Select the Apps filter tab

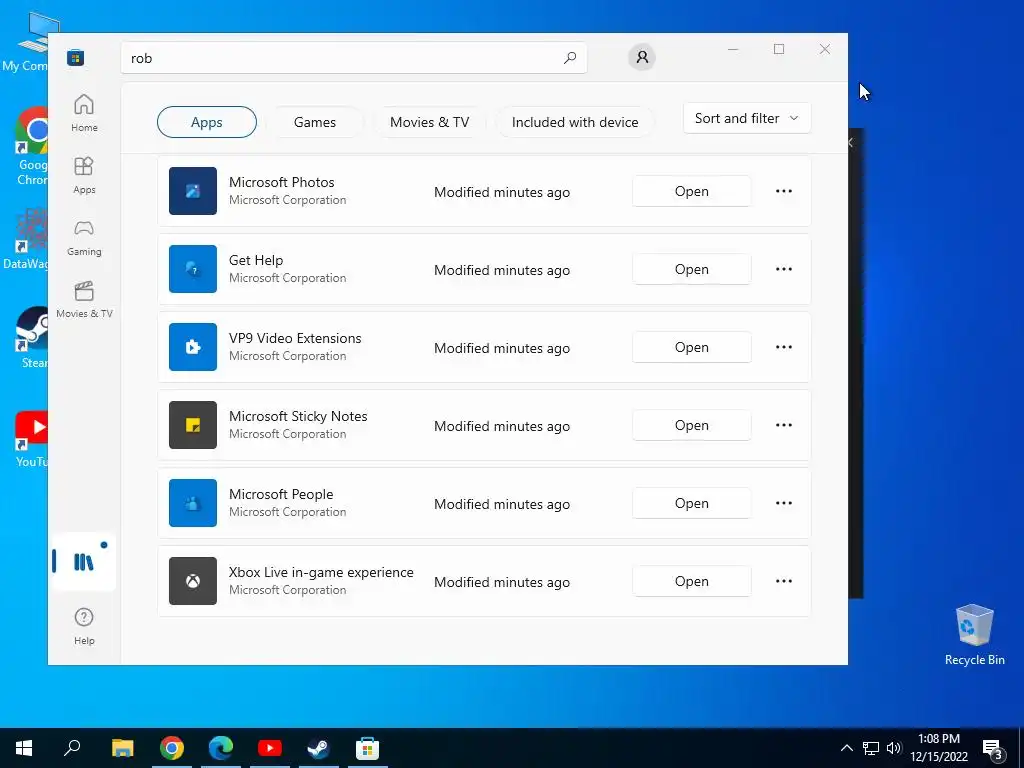pos(207,122)
